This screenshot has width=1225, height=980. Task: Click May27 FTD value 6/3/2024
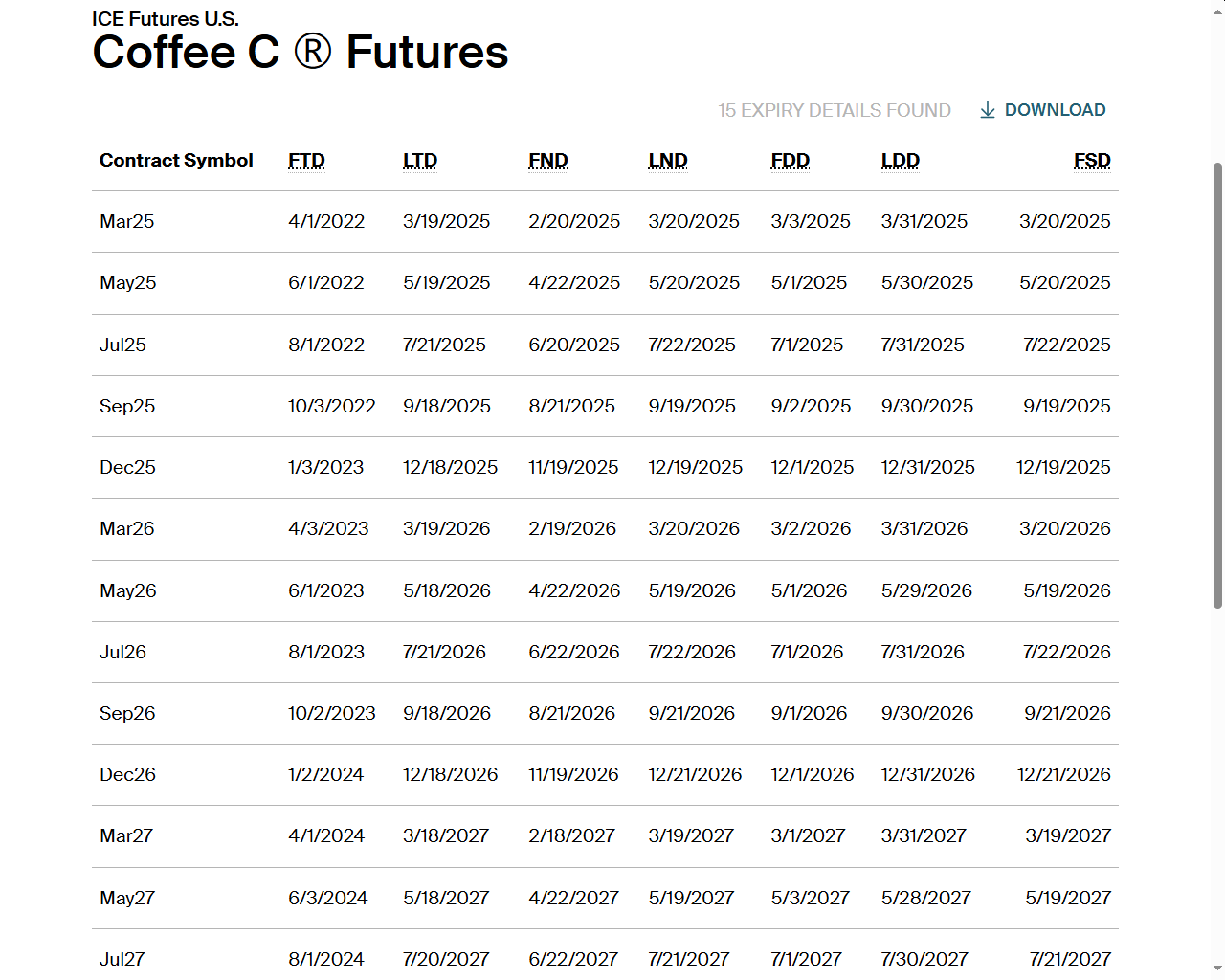328,898
